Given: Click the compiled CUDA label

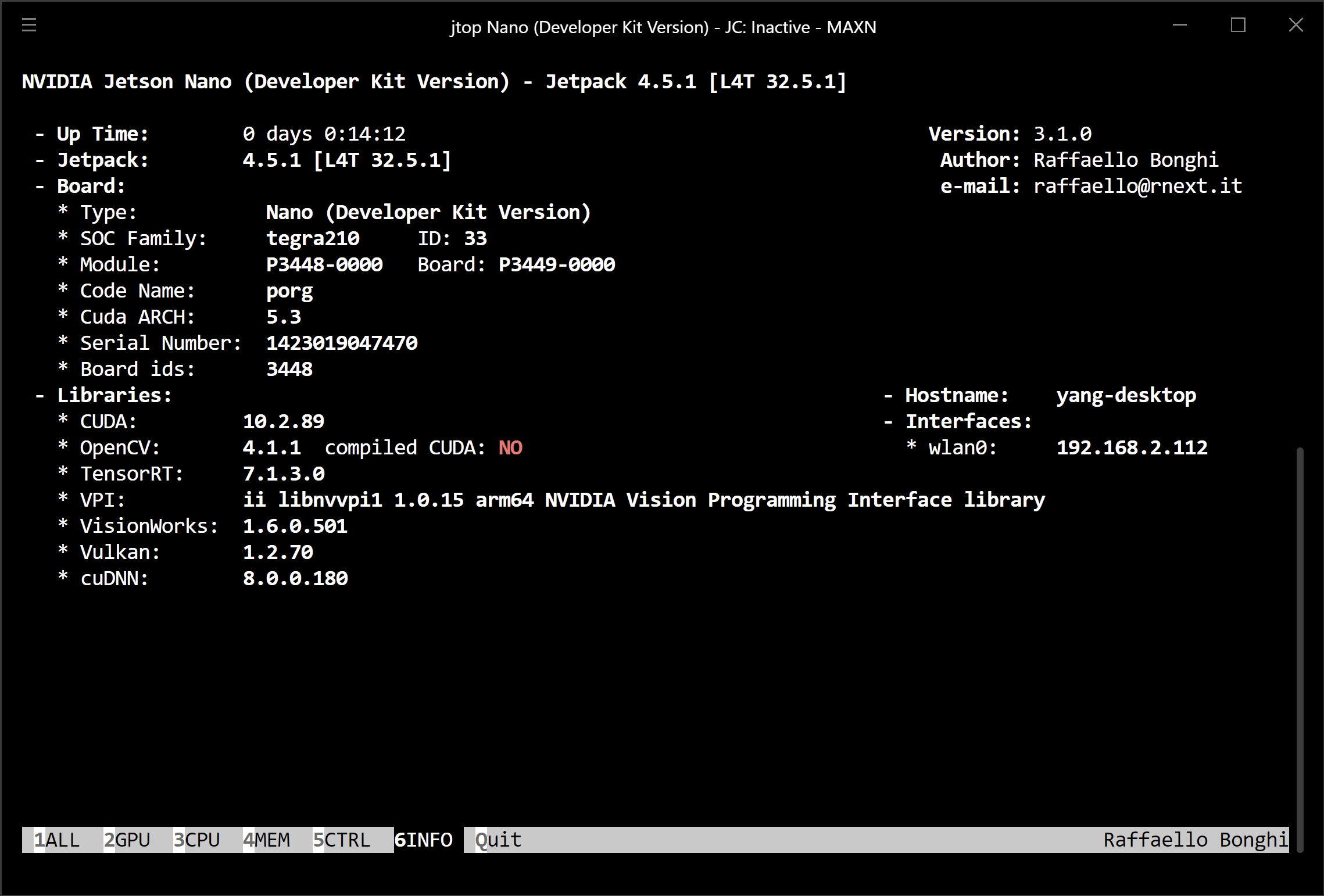Looking at the screenshot, I should coord(405,448).
